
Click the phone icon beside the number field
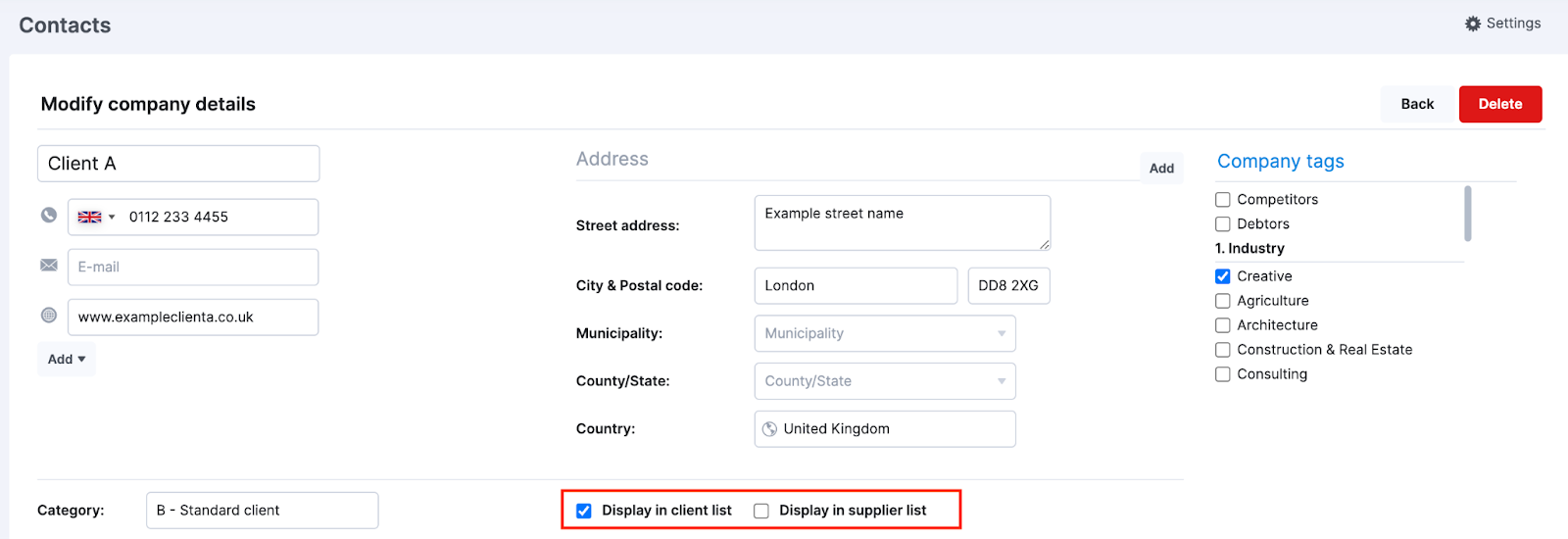(49, 215)
